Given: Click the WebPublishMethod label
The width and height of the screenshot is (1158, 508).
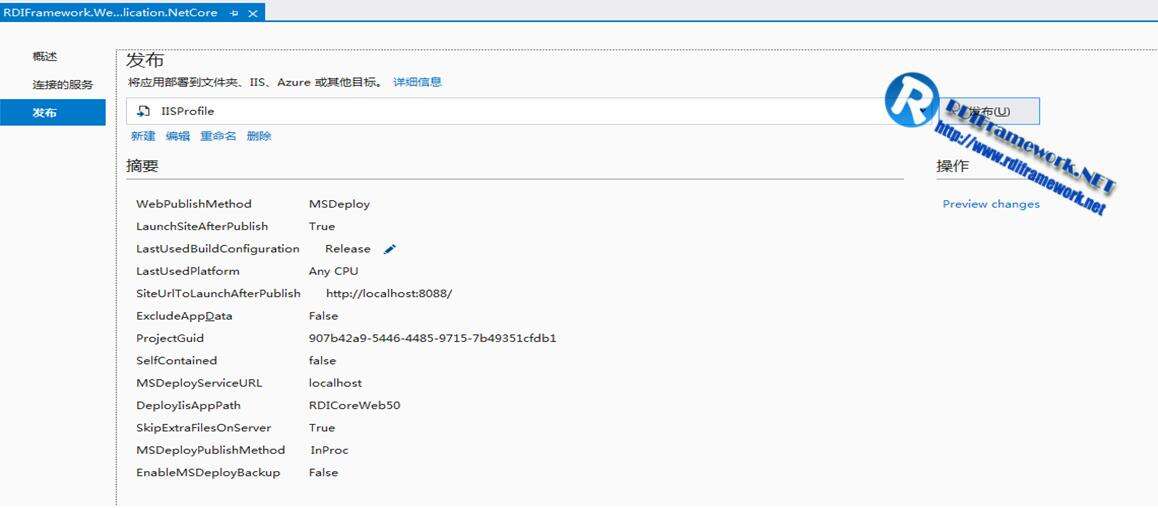Looking at the screenshot, I should pyautogui.click(x=193, y=204).
